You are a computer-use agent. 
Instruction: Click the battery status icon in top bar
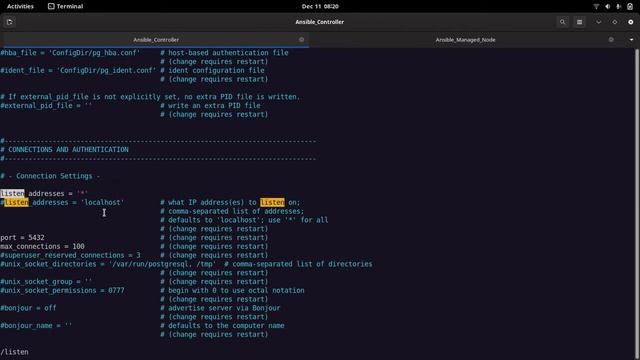[x=630, y=7]
